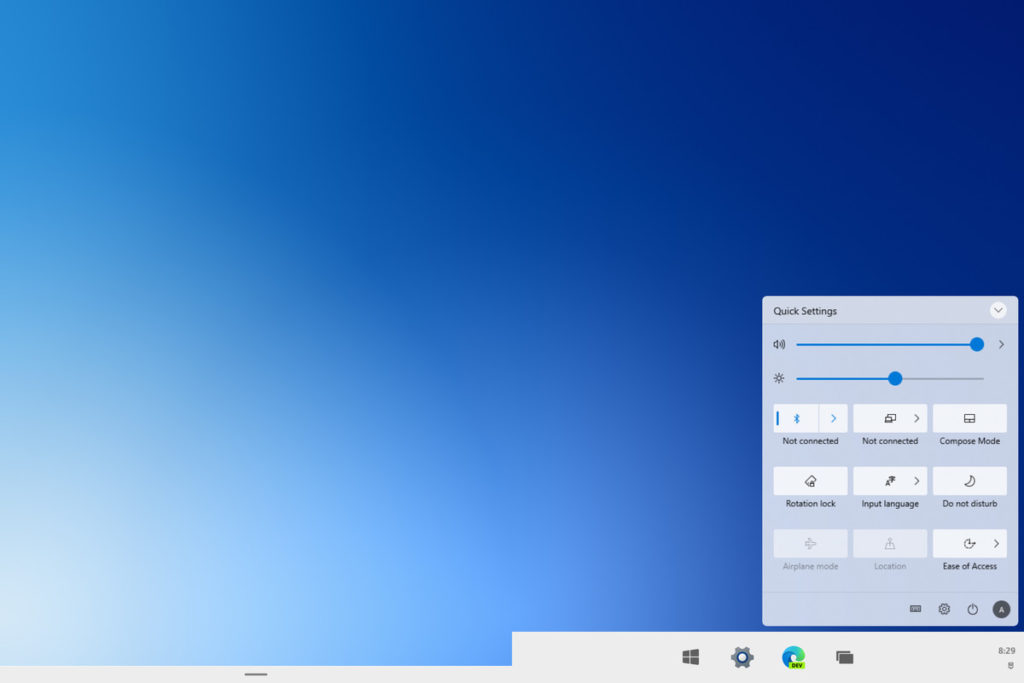This screenshot has height=683, width=1024.
Task: Click the clock showing 8:29
Action: click(1007, 651)
